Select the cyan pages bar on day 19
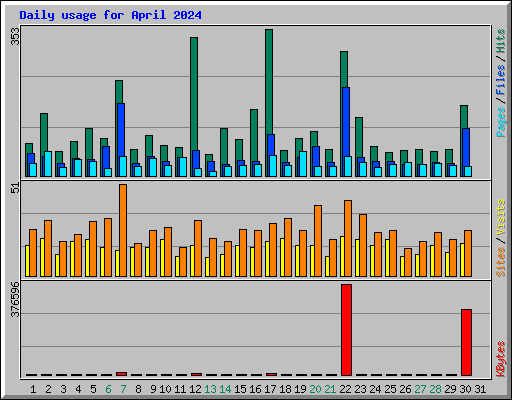The image size is (512, 400). click(x=303, y=164)
